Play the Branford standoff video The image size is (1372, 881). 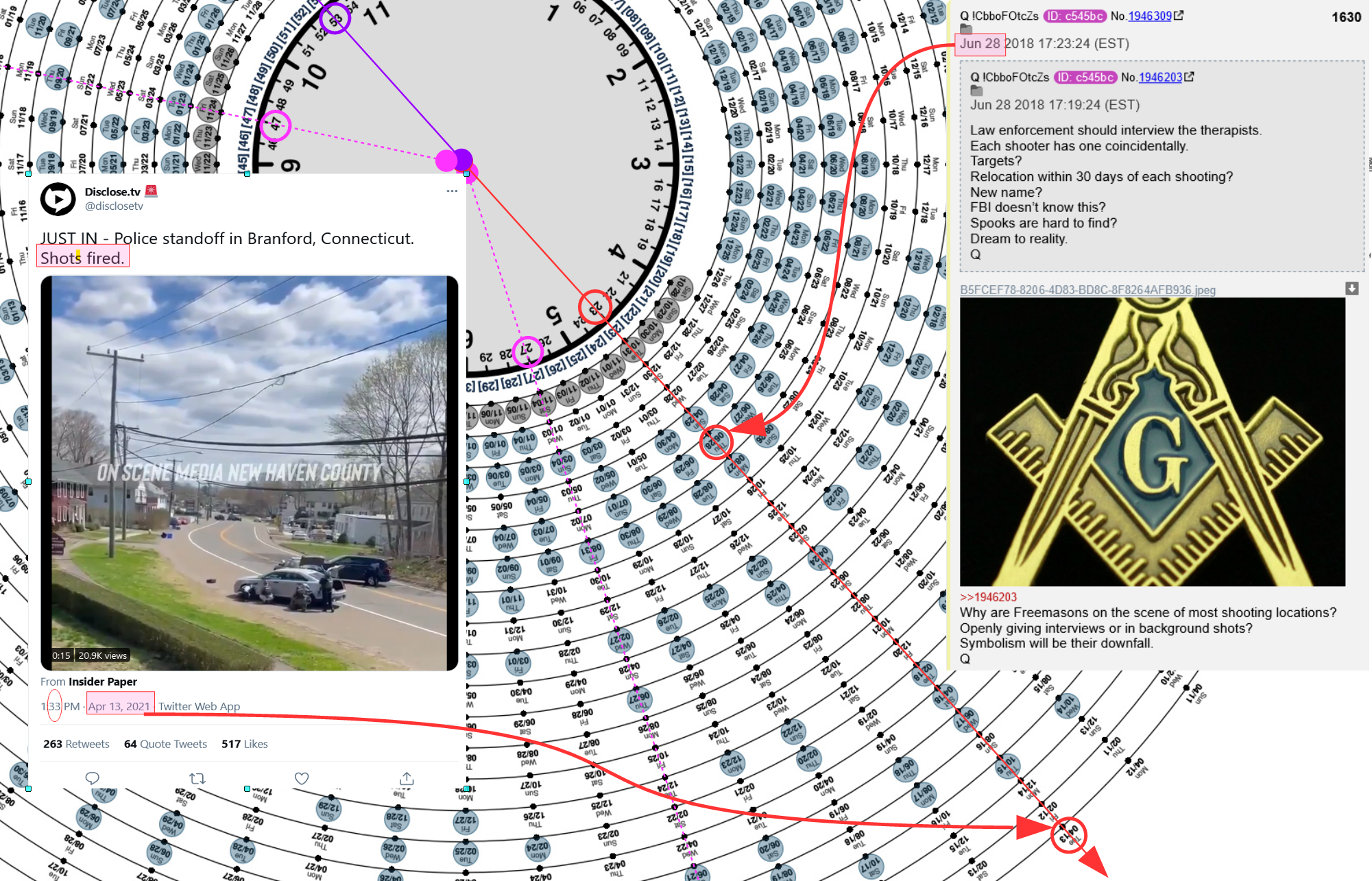(x=250, y=473)
